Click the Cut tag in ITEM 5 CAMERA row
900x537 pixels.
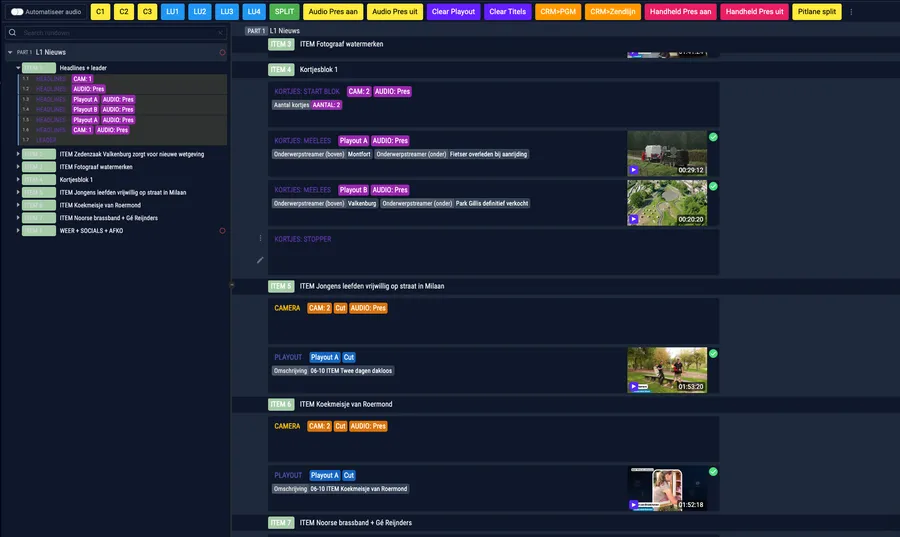(x=340, y=308)
